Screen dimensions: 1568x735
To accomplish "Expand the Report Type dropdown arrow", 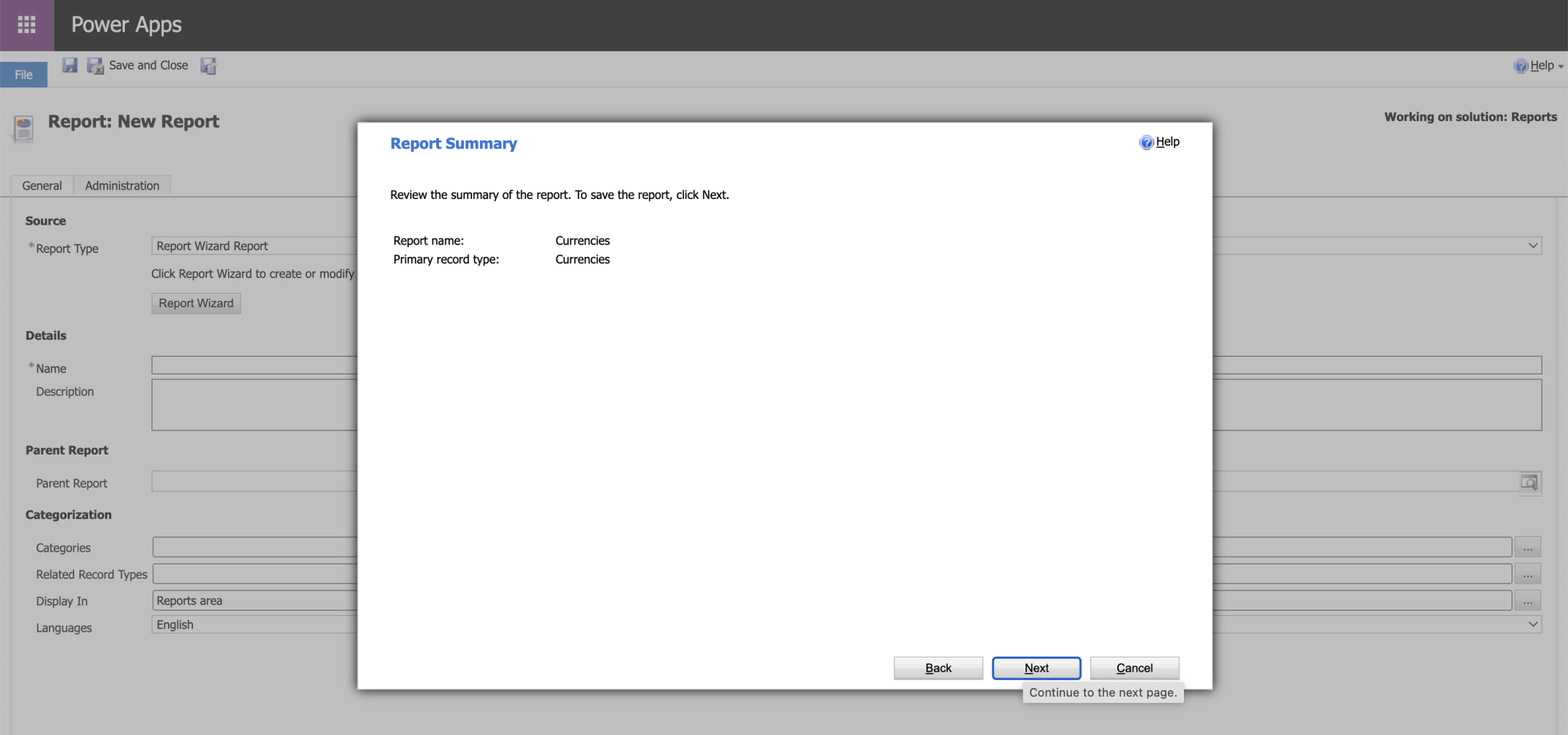I will 1533,246.
